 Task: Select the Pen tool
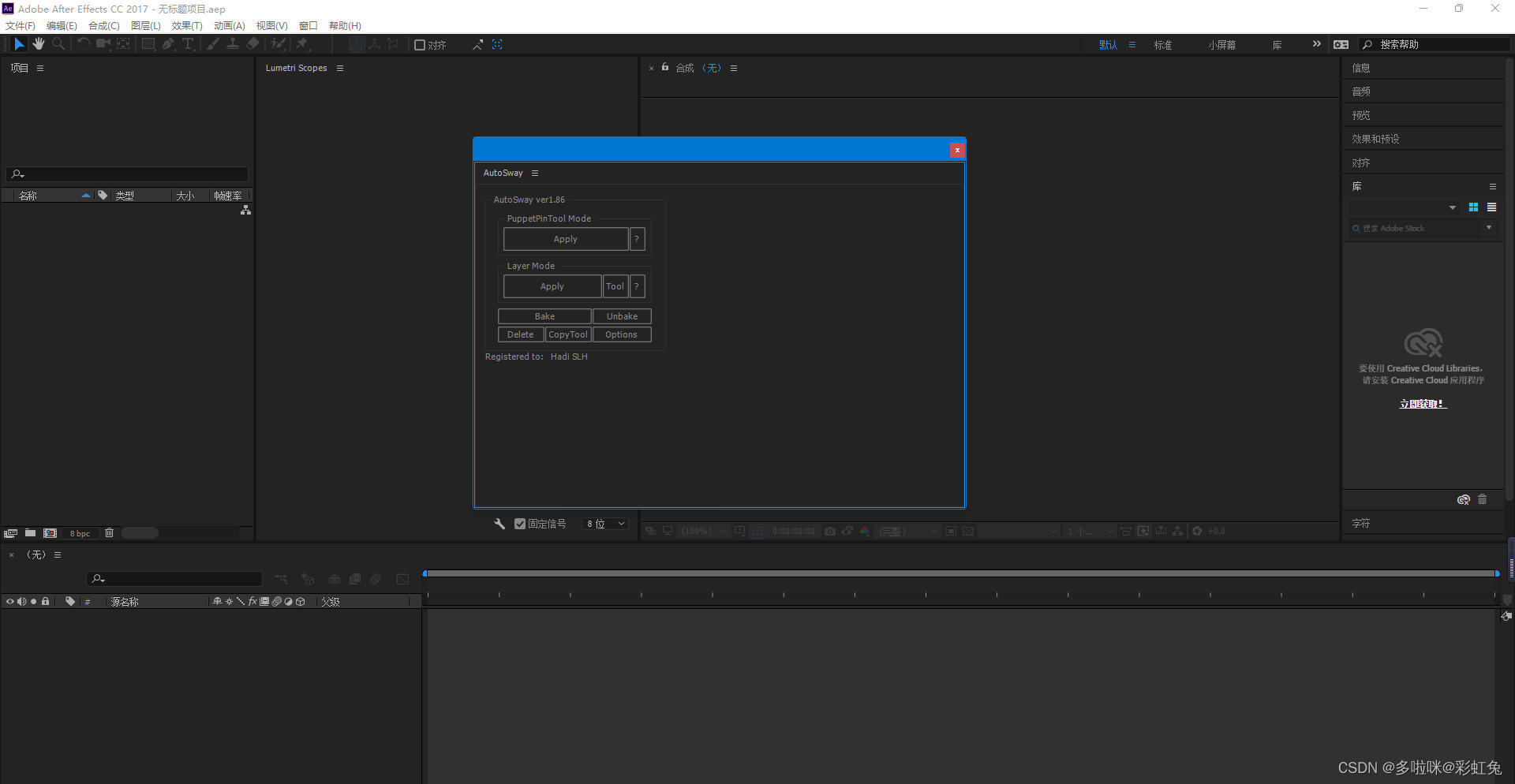tap(167, 44)
